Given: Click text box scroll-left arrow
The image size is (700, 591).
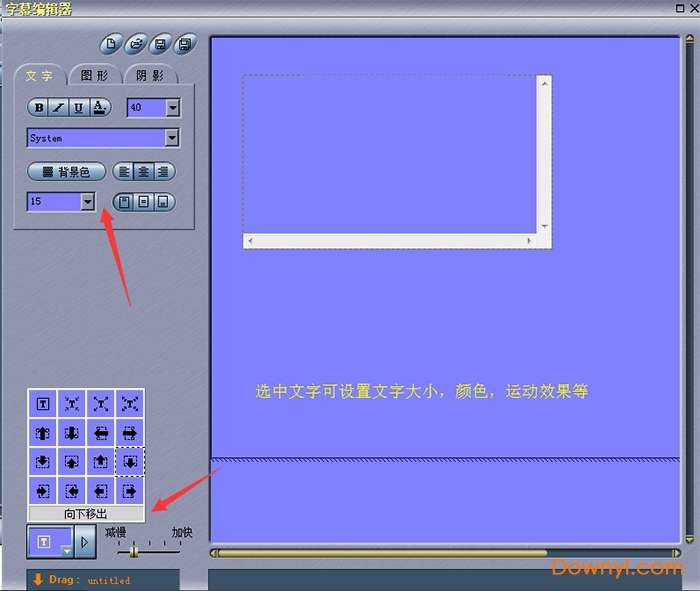Looking at the screenshot, I should pyautogui.click(x=250, y=241).
